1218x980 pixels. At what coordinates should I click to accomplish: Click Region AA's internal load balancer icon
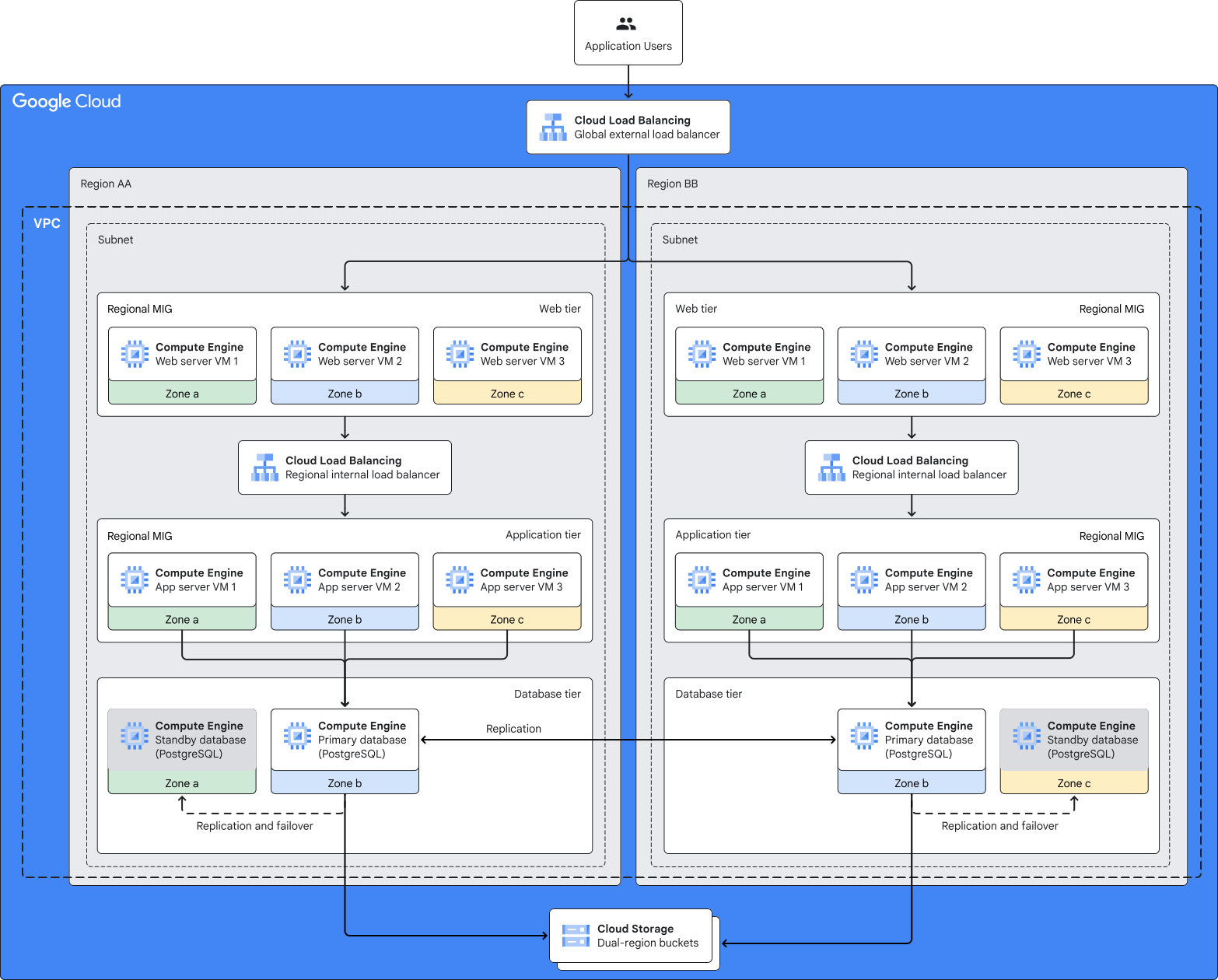[264, 467]
